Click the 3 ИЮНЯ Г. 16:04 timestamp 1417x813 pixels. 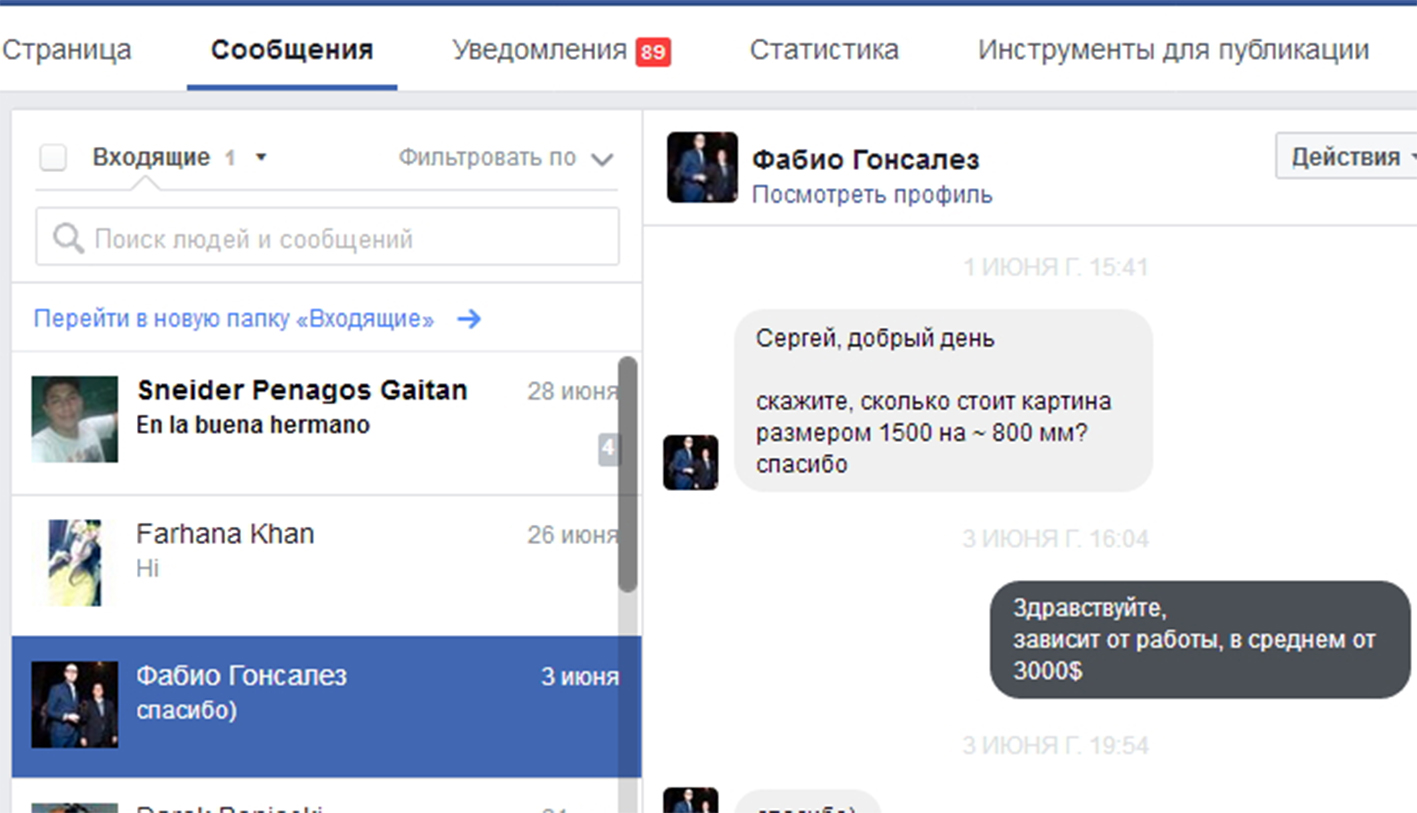point(1056,539)
